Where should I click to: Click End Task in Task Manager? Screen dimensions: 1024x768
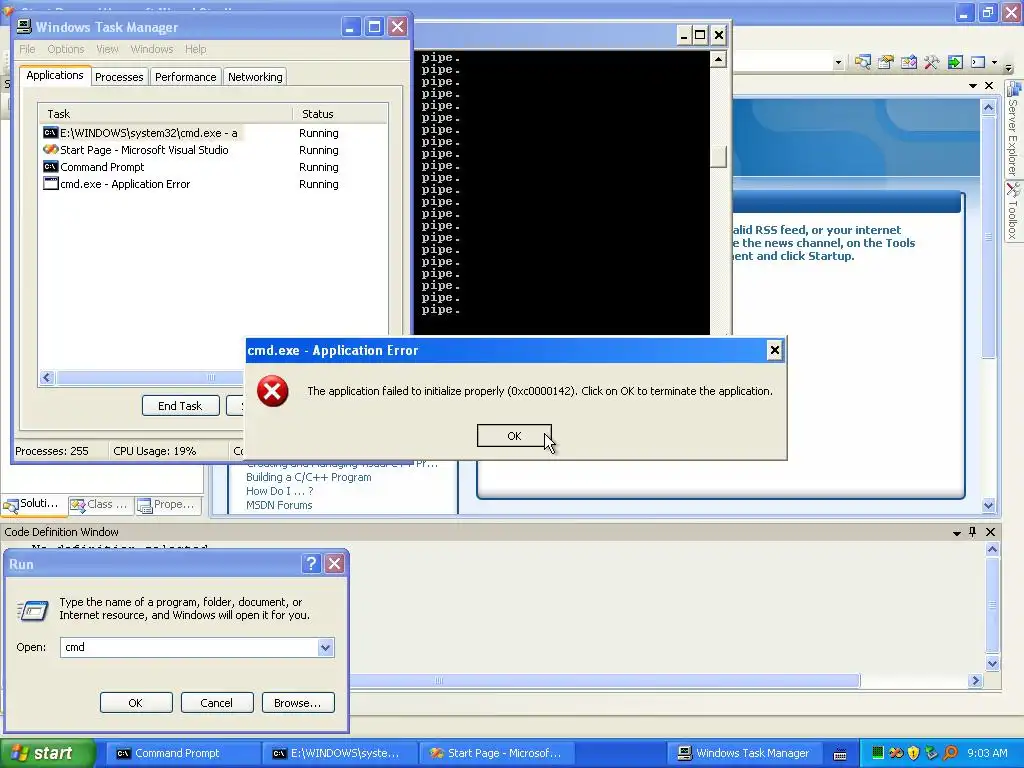coord(180,406)
